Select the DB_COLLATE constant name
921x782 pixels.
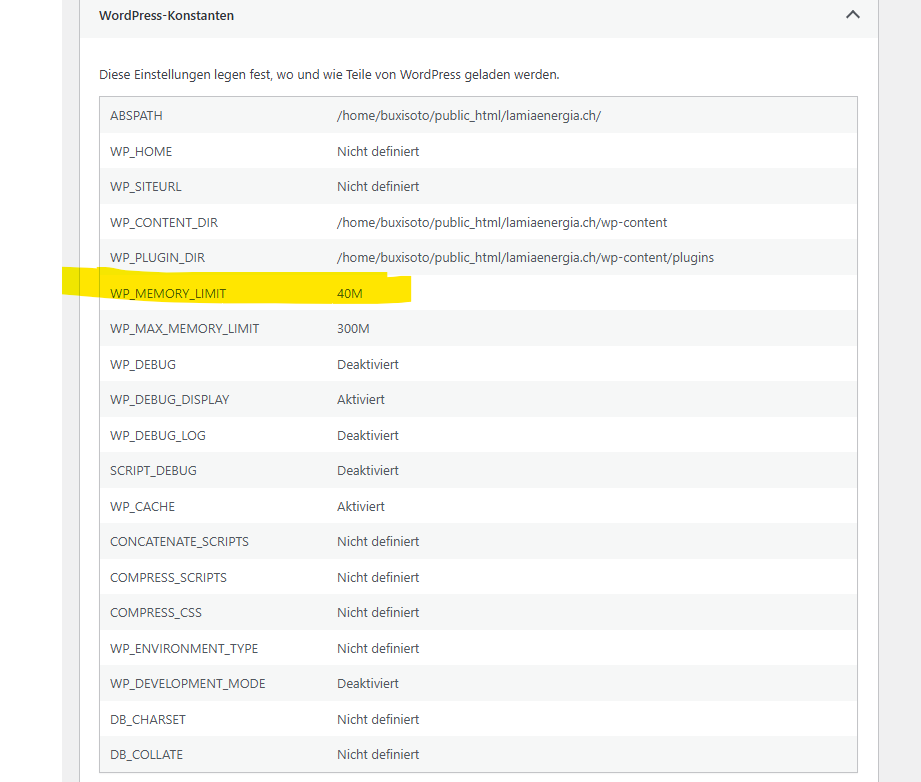click(146, 756)
